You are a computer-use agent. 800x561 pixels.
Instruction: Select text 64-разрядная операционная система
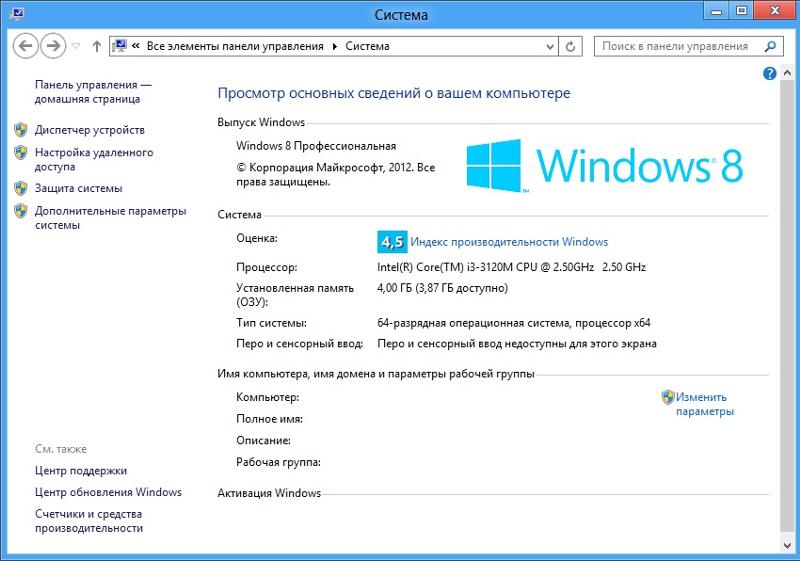pos(474,323)
